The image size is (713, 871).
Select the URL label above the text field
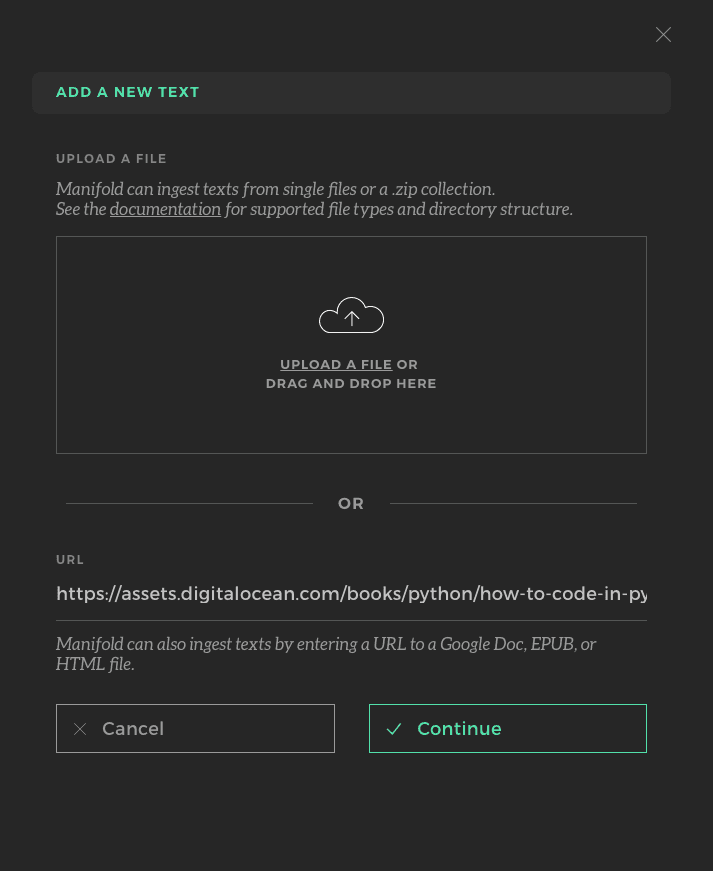pos(70,560)
